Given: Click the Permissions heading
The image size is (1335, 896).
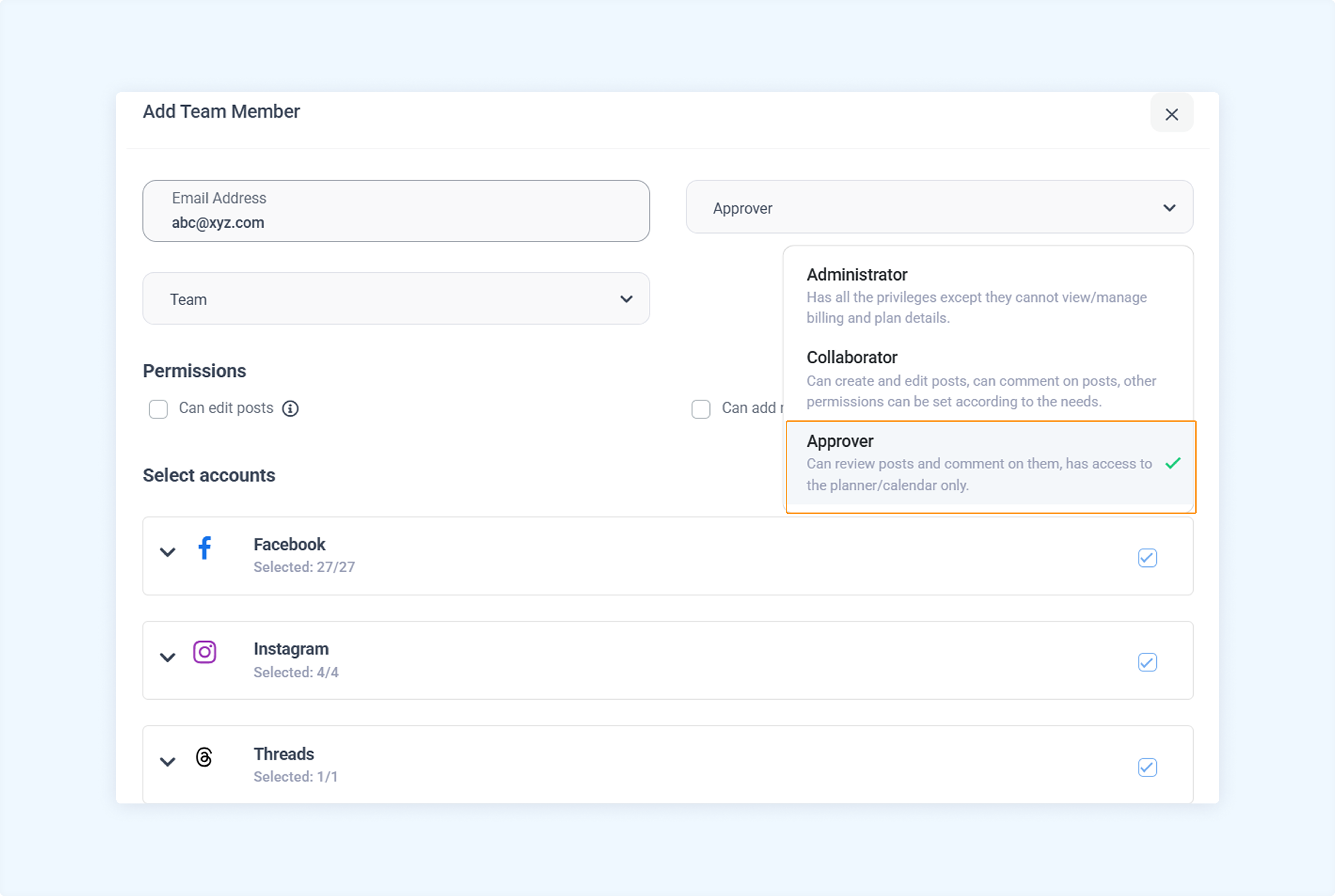Looking at the screenshot, I should [194, 371].
